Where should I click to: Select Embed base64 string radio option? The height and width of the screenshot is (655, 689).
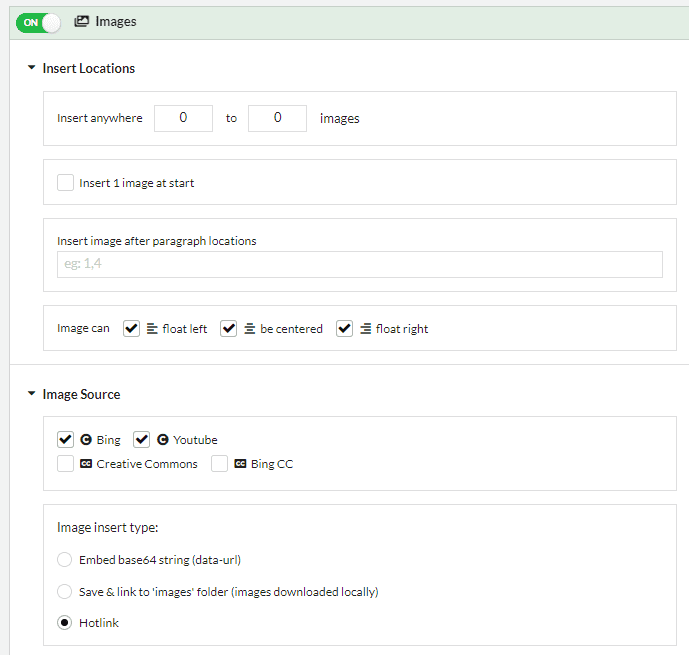coord(65,560)
